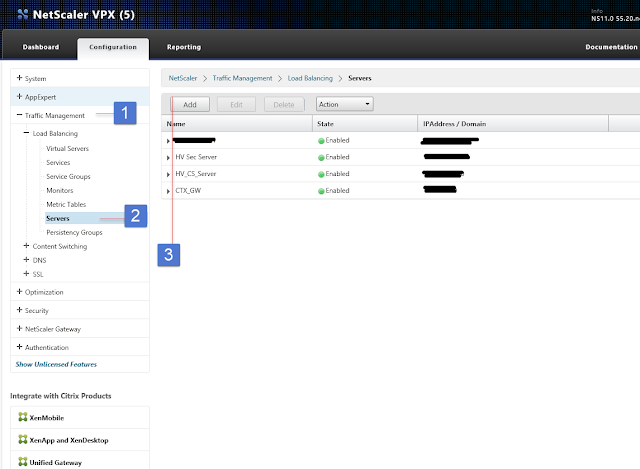The image size is (640, 469).
Task: Click XenMobile integration link
Action: point(47,418)
